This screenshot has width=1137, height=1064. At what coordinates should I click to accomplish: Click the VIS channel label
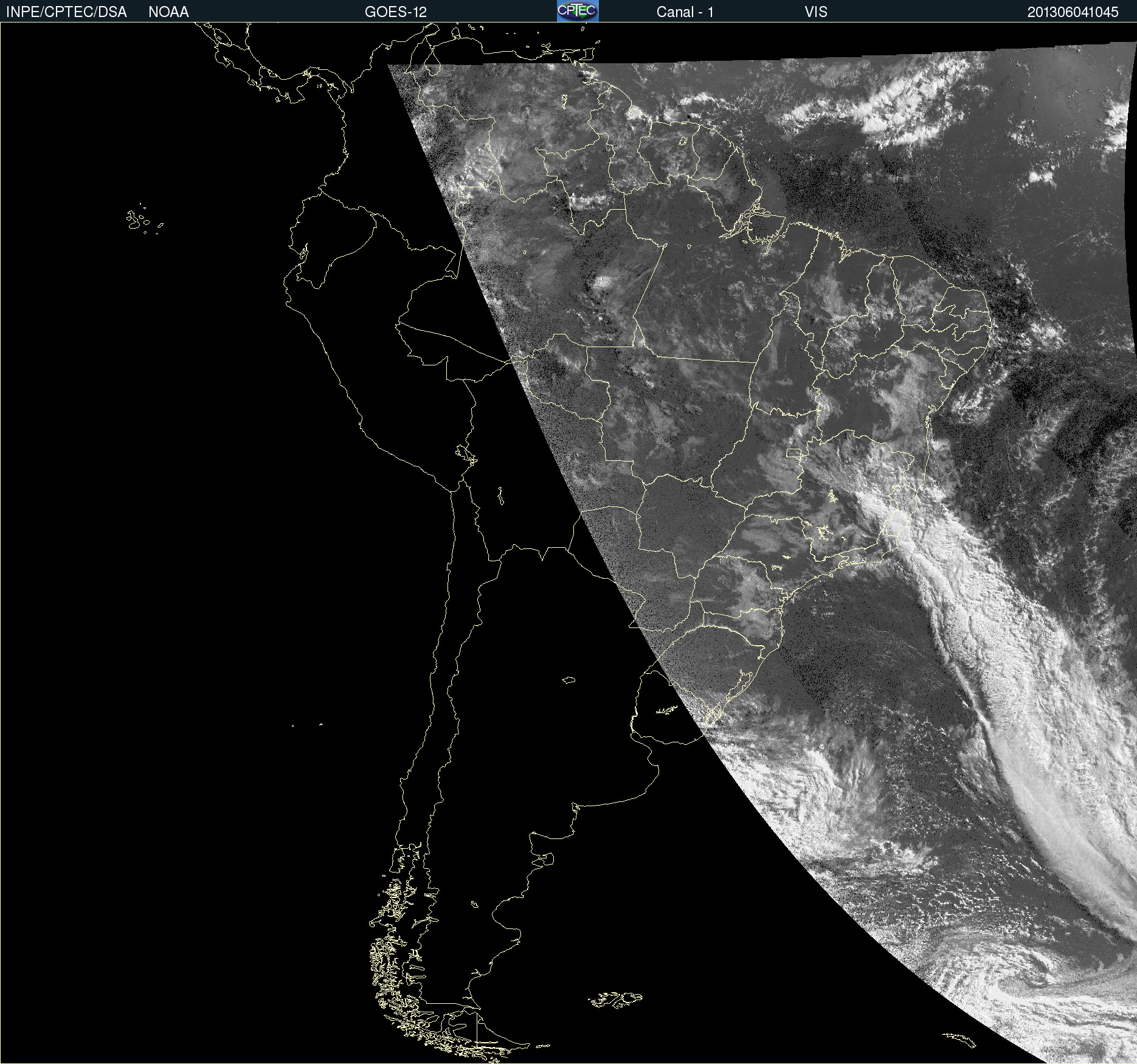click(816, 12)
